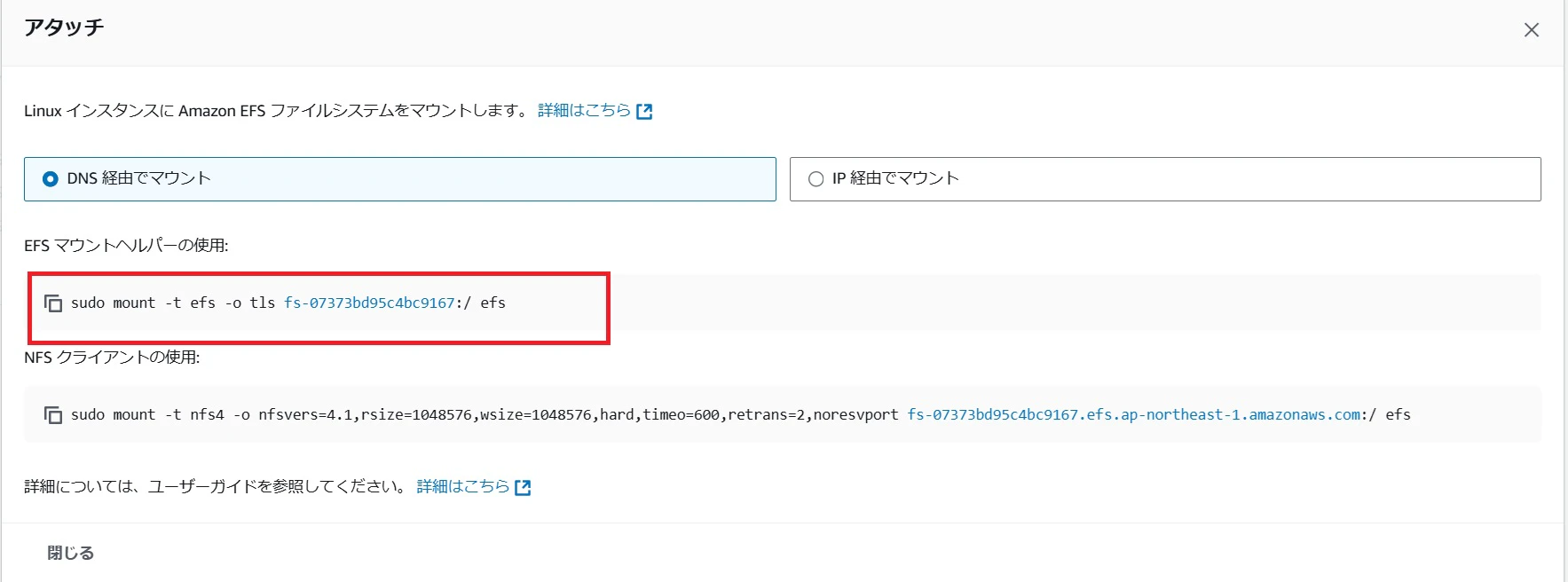The image size is (1568, 582).
Task: Click the 'sudo mount -t efs' command text
Action: click(143, 303)
